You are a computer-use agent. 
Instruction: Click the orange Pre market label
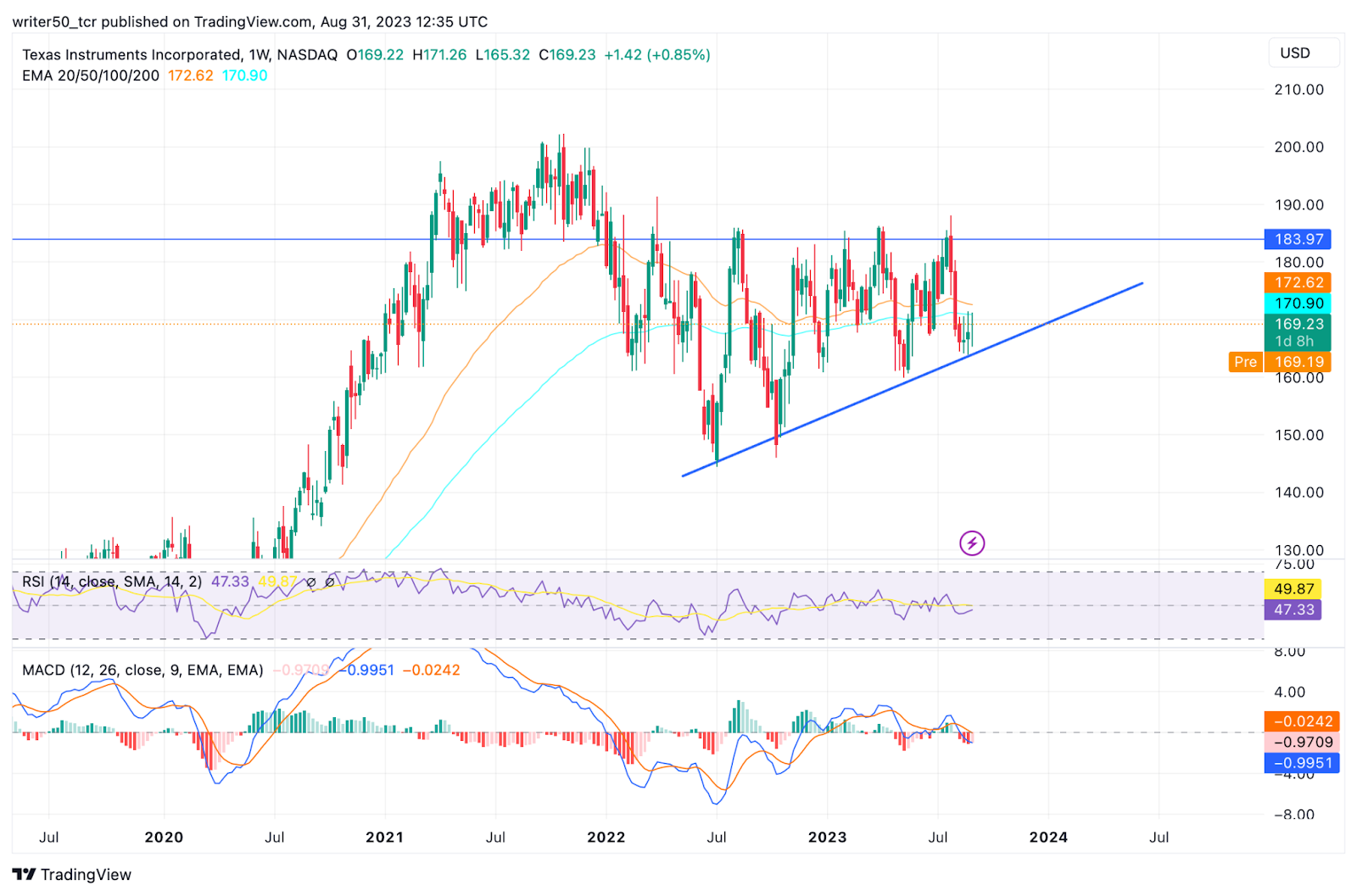tap(1245, 362)
